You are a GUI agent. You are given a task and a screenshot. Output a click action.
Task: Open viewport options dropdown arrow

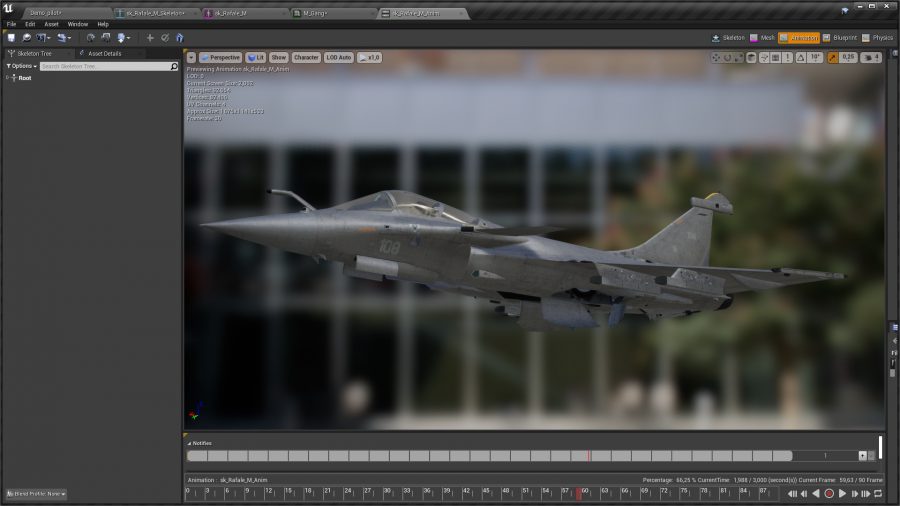(191, 57)
